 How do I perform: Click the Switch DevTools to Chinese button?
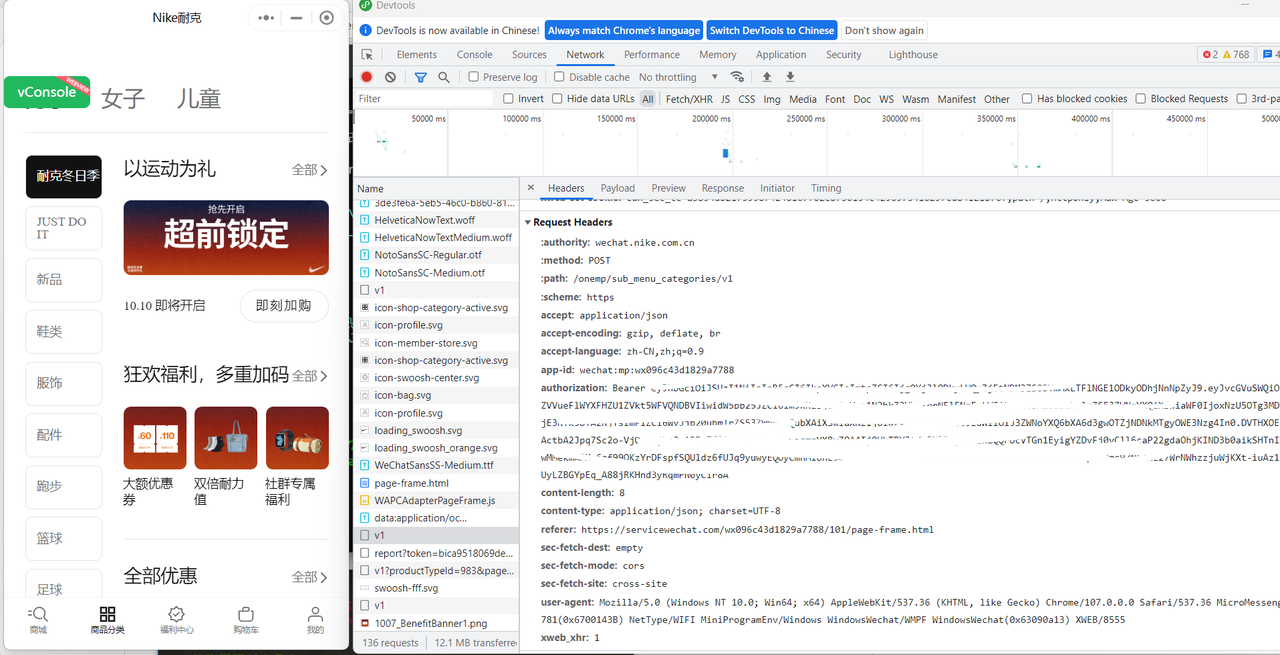[x=772, y=30]
